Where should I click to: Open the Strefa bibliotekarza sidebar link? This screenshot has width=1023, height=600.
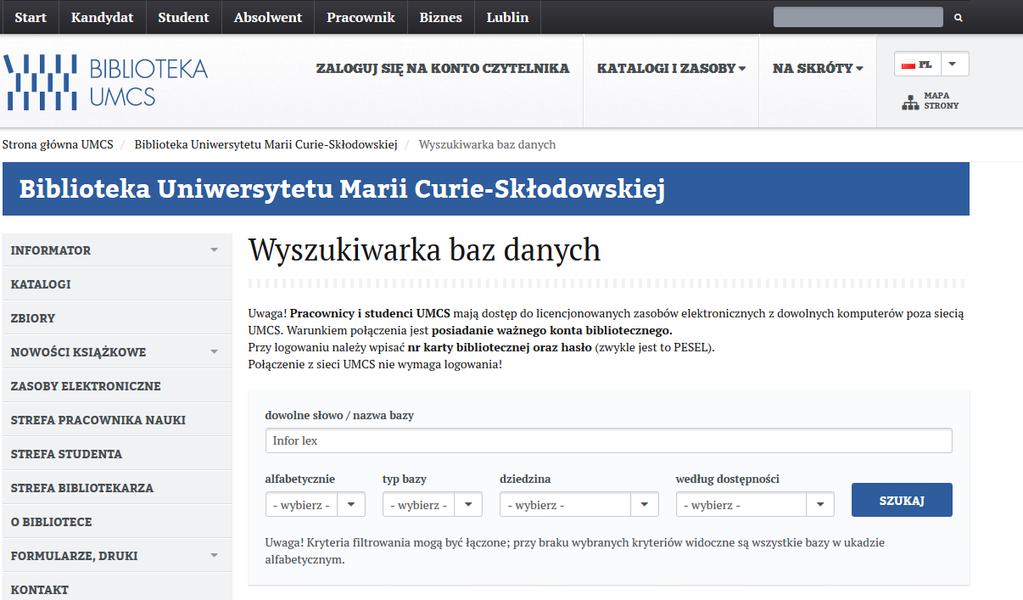point(117,487)
